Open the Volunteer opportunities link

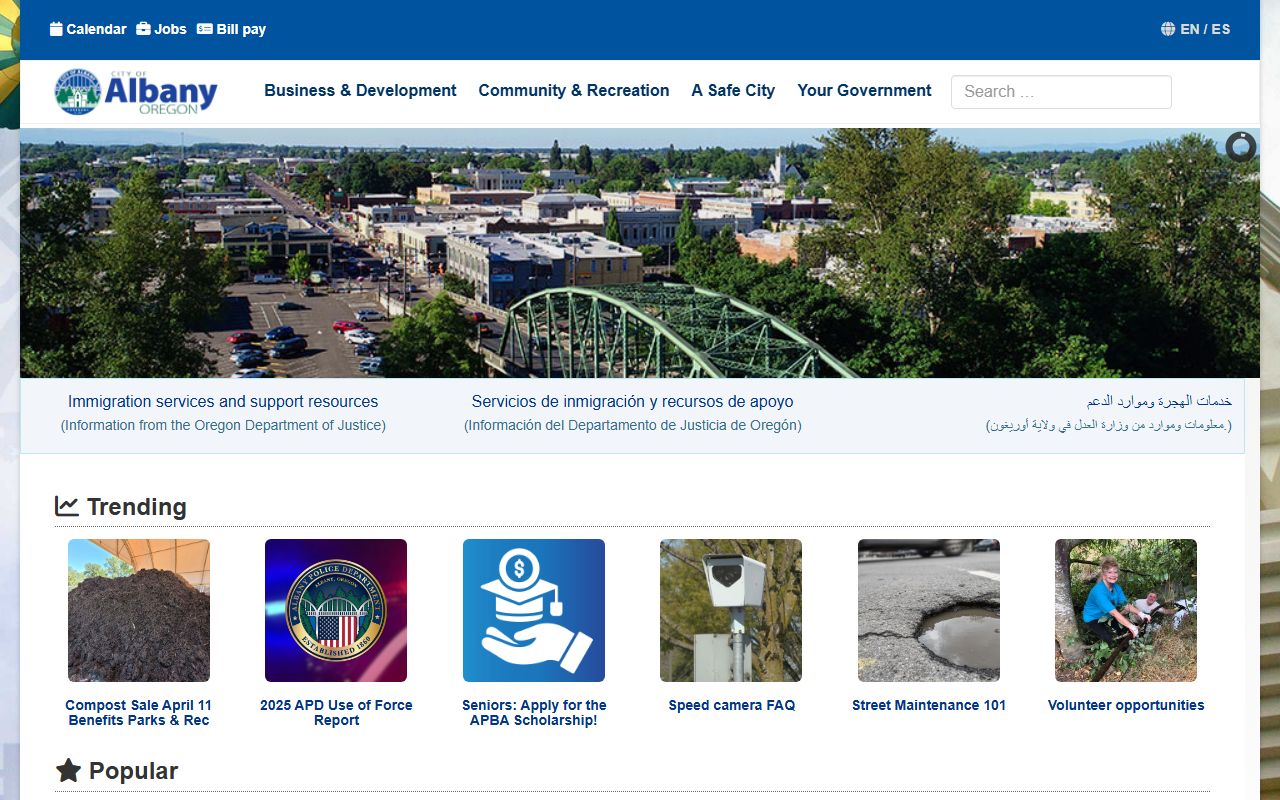tap(1126, 705)
